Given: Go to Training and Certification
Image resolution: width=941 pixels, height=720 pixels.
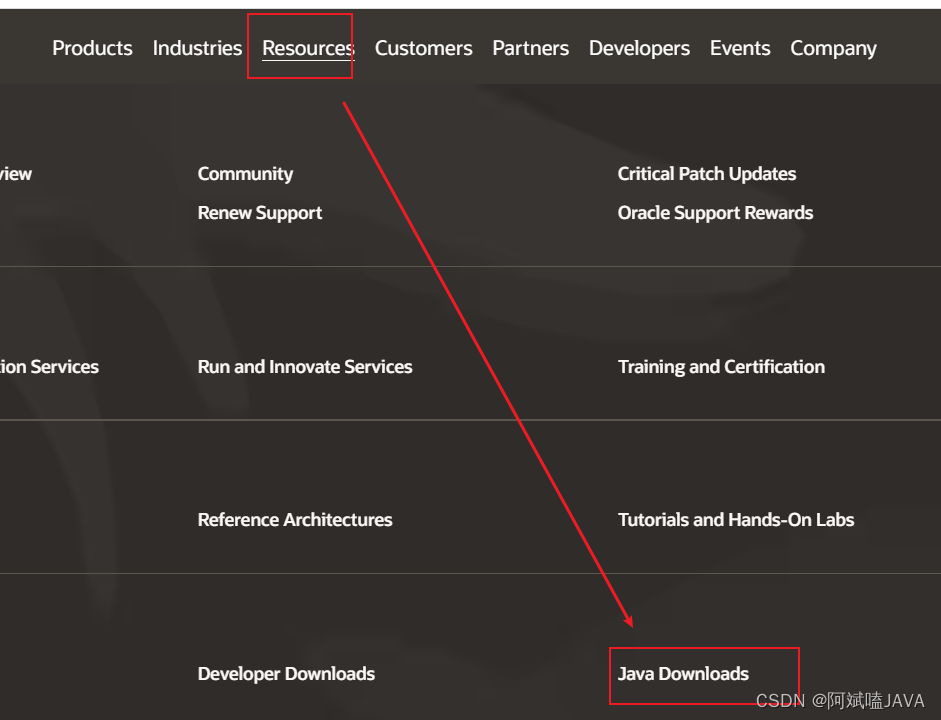Looking at the screenshot, I should point(721,367).
